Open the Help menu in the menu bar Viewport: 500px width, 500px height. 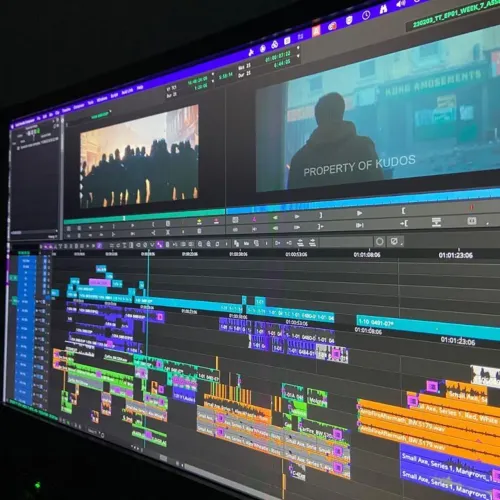(x=140, y=87)
